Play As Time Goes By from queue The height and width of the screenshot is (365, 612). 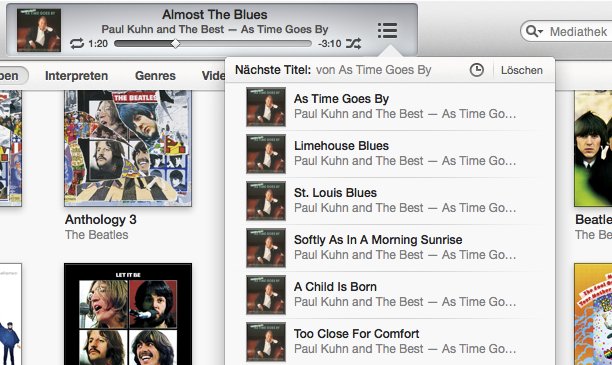pyautogui.click(x=390, y=107)
